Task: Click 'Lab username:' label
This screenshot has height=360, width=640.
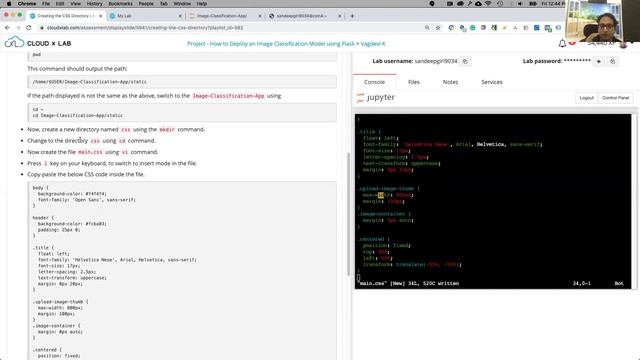Action: 393,61
